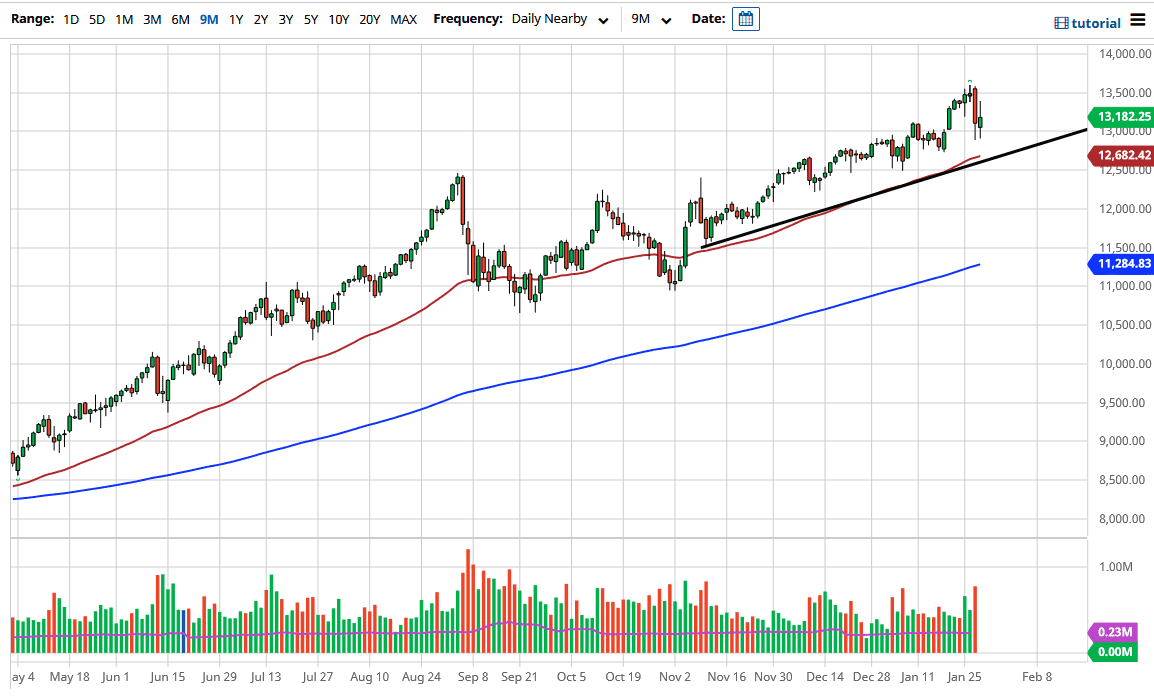Select the 3M range option
Viewport: 1154px width, 697px height.
[x=151, y=18]
